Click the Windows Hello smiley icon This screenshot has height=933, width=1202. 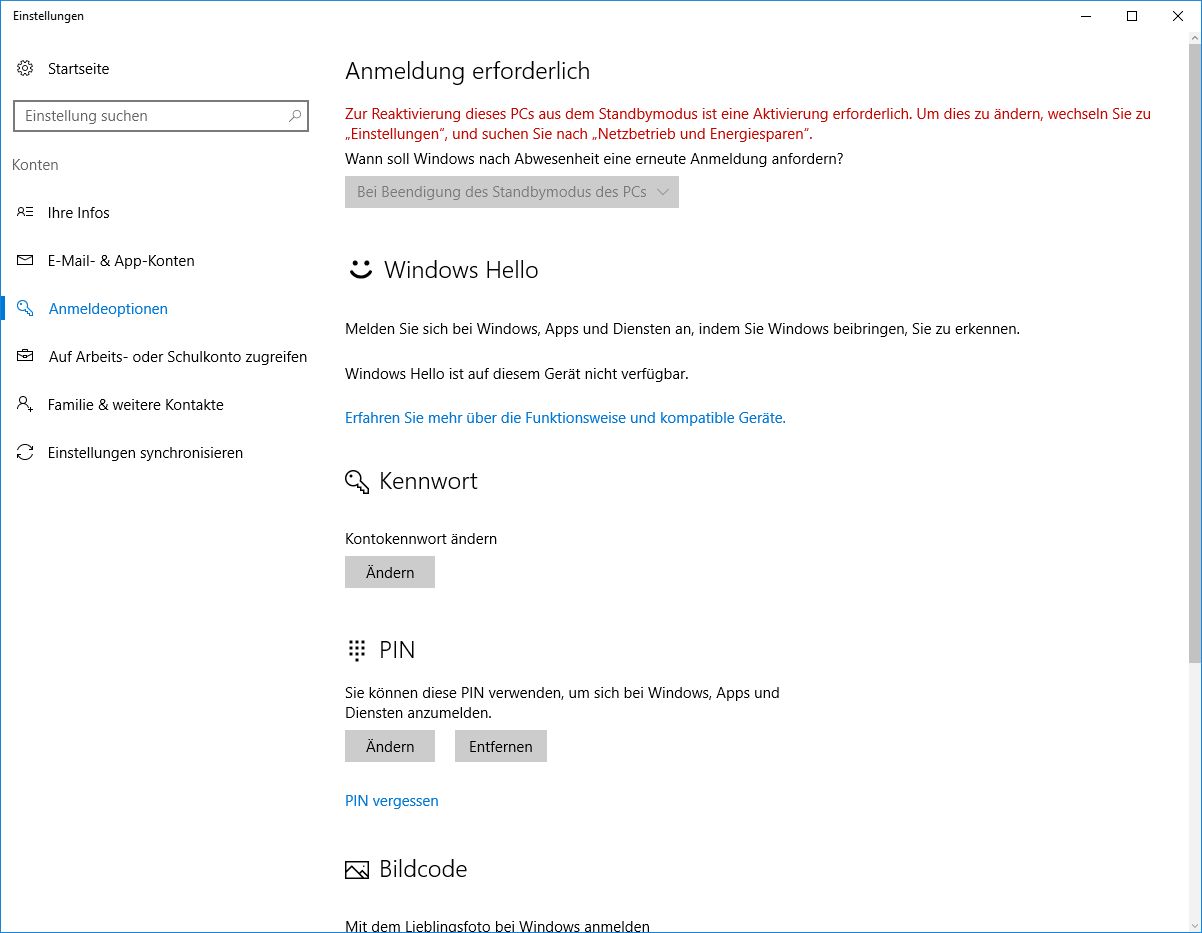[360, 270]
